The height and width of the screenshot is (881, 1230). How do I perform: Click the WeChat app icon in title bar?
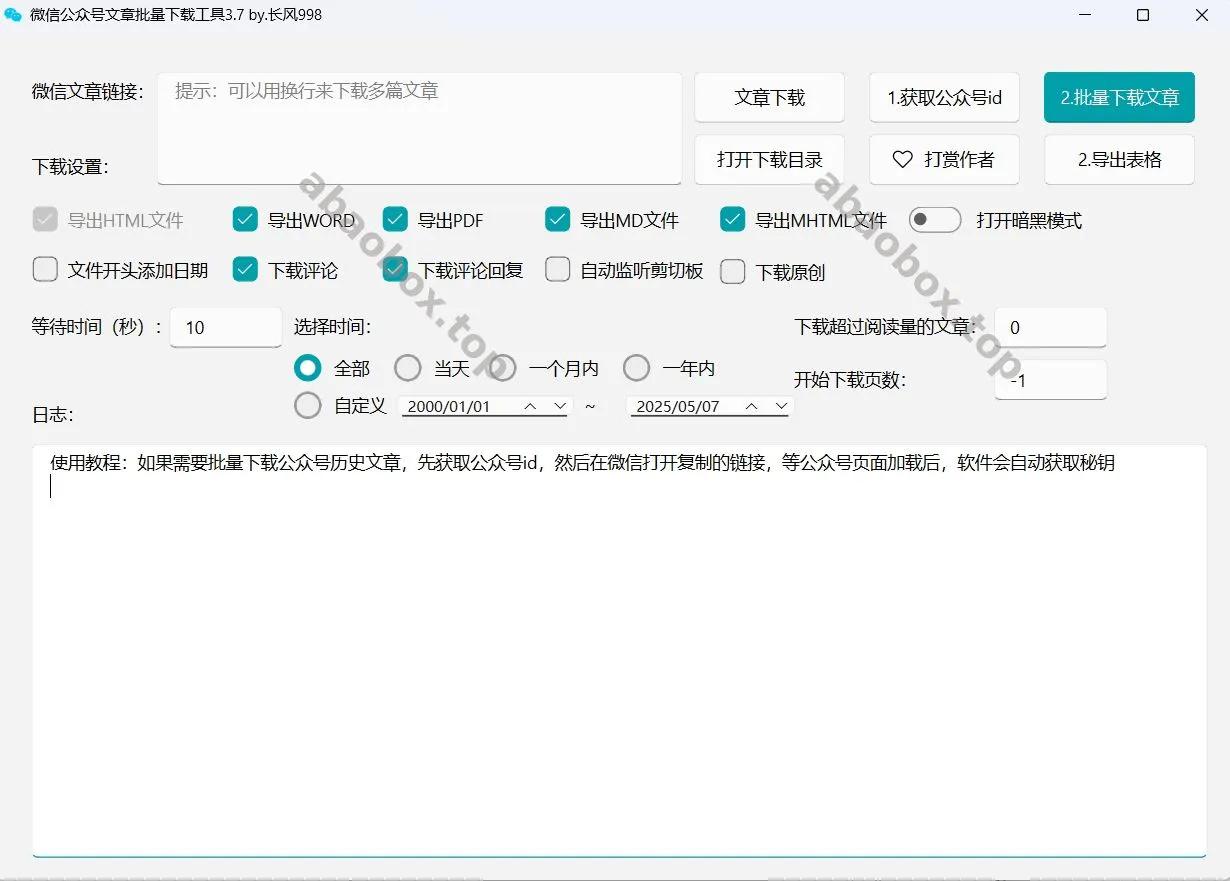click(13, 15)
